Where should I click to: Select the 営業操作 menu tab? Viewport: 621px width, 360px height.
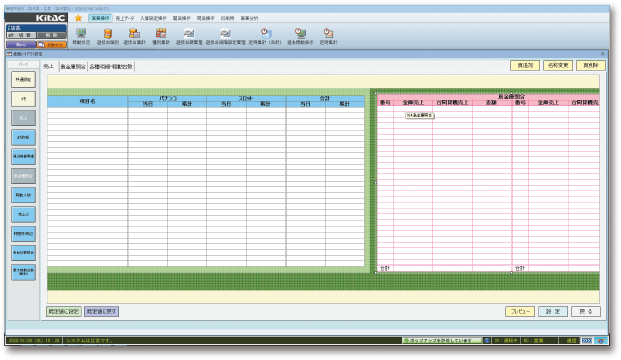pos(100,18)
